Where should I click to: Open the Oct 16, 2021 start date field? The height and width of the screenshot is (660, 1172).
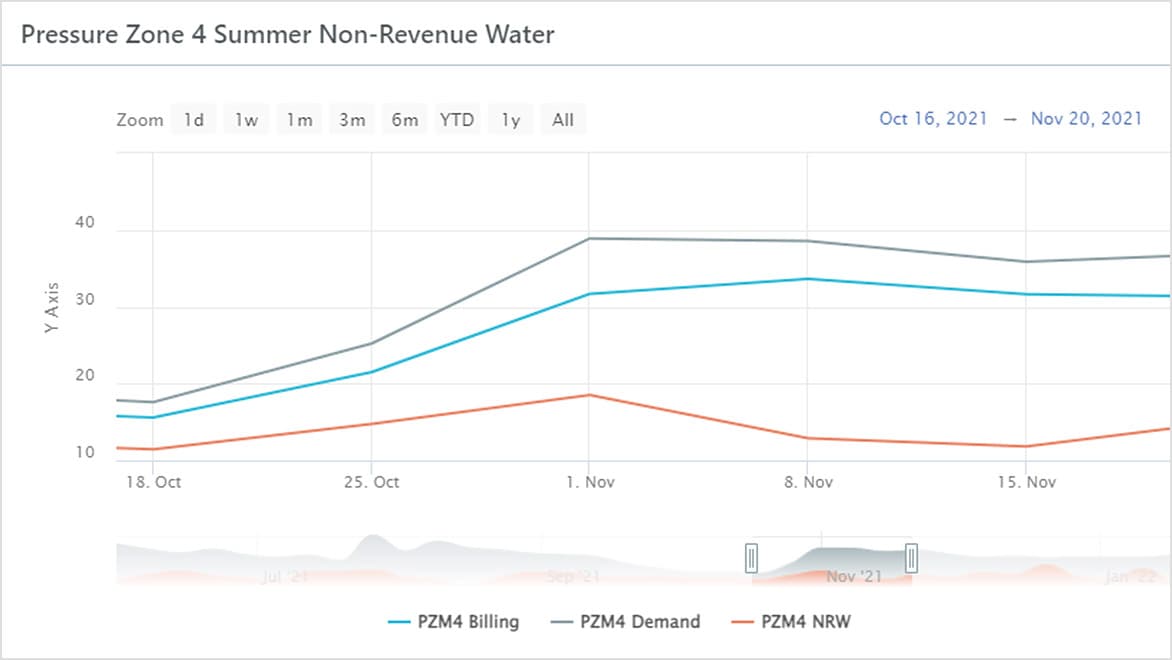click(931, 118)
